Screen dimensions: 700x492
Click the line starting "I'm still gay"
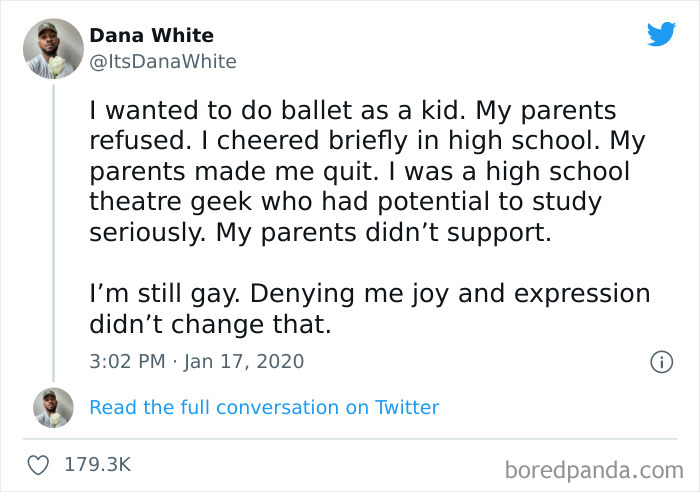pyautogui.click(x=369, y=295)
